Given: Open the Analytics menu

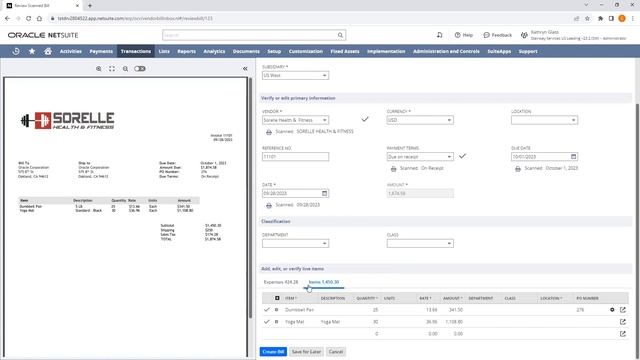Looking at the screenshot, I should [214, 51].
